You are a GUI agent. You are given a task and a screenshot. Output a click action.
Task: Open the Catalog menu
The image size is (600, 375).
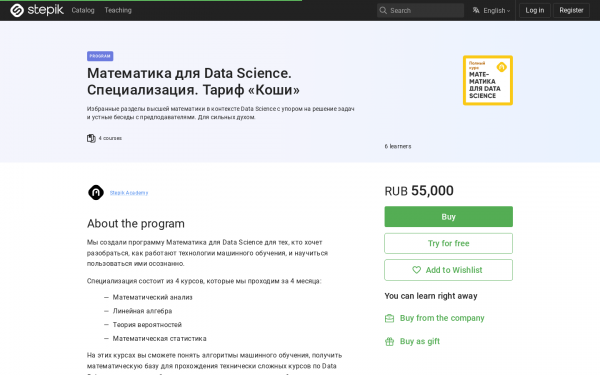click(x=83, y=10)
